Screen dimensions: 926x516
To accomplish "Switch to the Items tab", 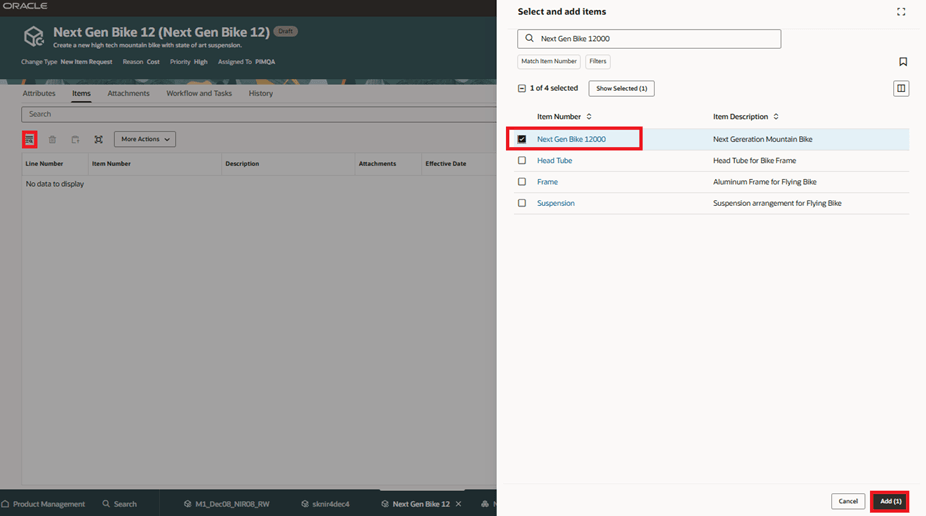I will pyautogui.click(x=81, y=93).
